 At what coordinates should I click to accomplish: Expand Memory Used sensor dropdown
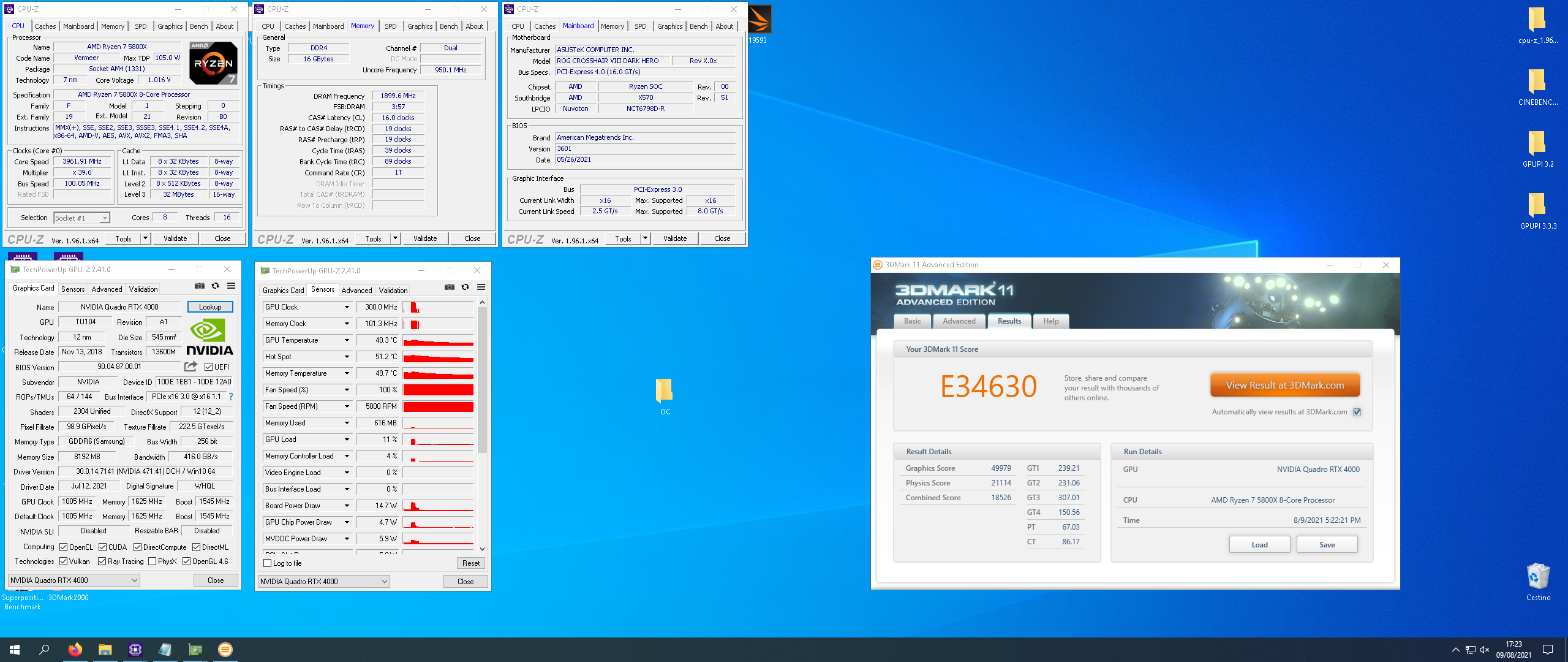(x=347, y=423)
